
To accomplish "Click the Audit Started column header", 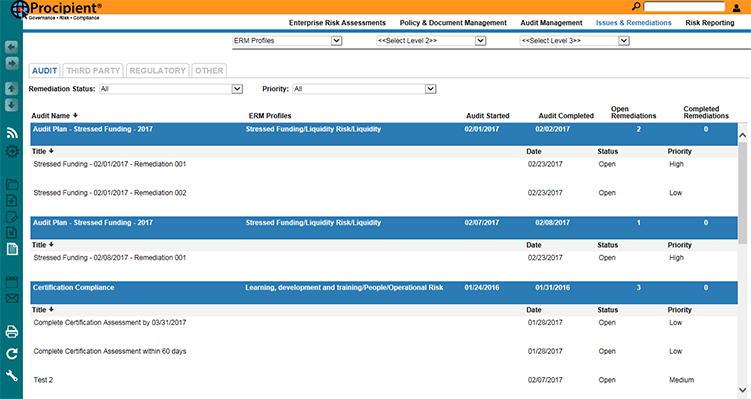I will [x=488, y=115].
